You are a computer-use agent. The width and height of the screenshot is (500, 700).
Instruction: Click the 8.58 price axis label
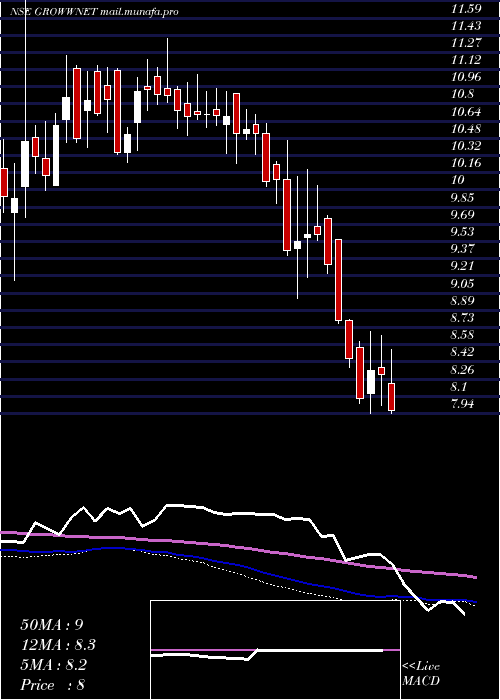[x=464, y=335]
